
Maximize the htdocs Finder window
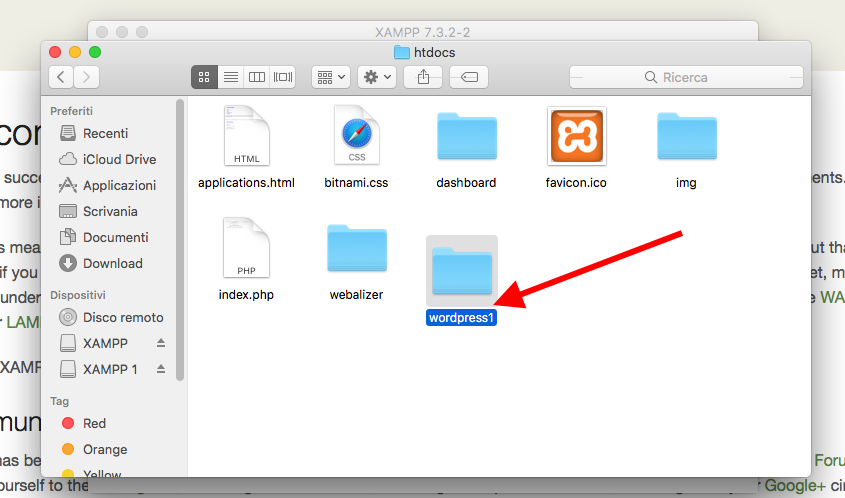click(95, 52)
